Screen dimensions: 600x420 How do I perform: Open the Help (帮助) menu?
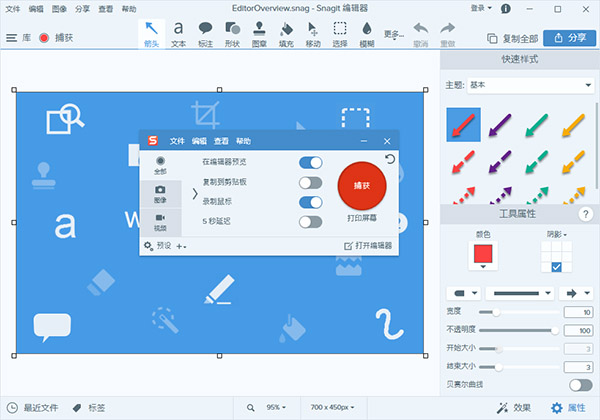(129, 9)
